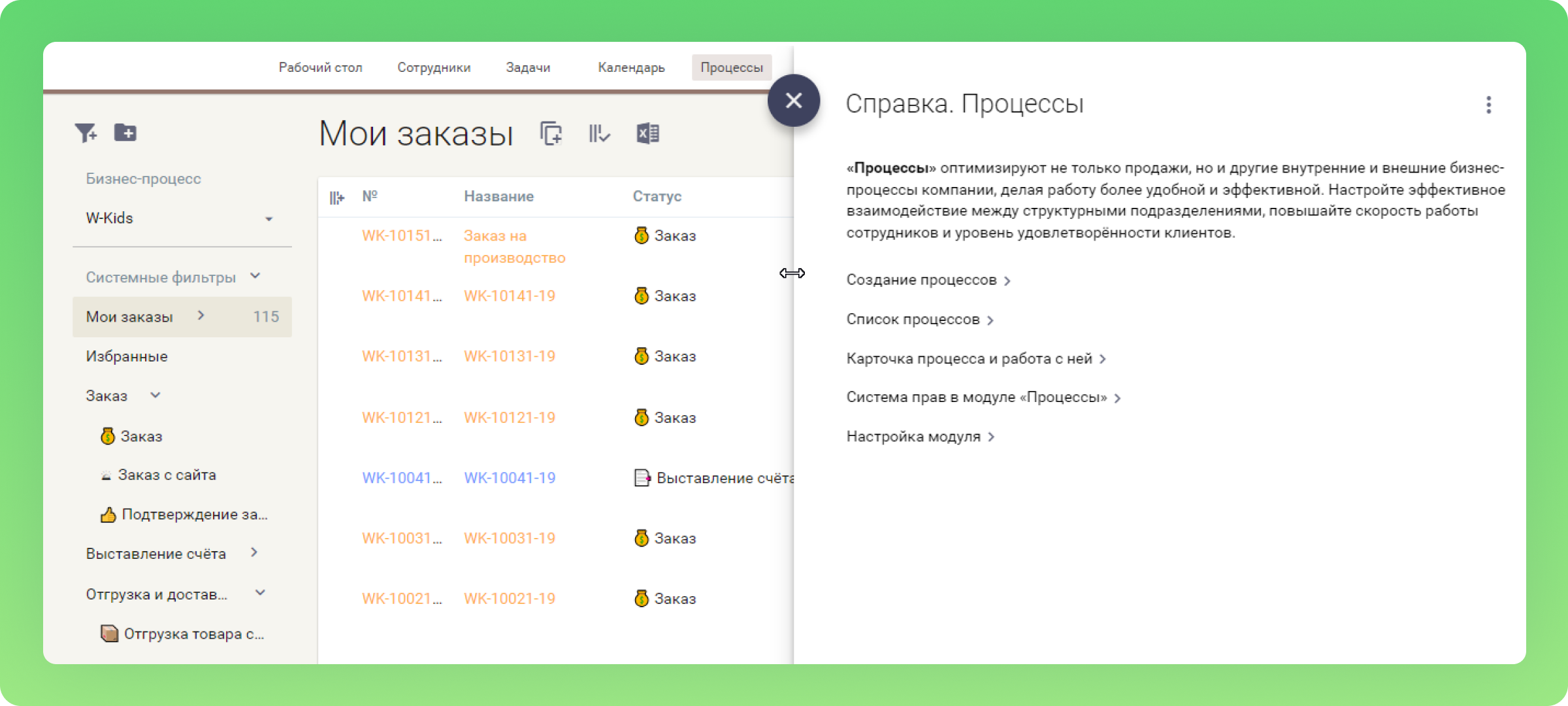
Task: Click the copy/create process icon beside Мои заказы
Action: point(551,133)
